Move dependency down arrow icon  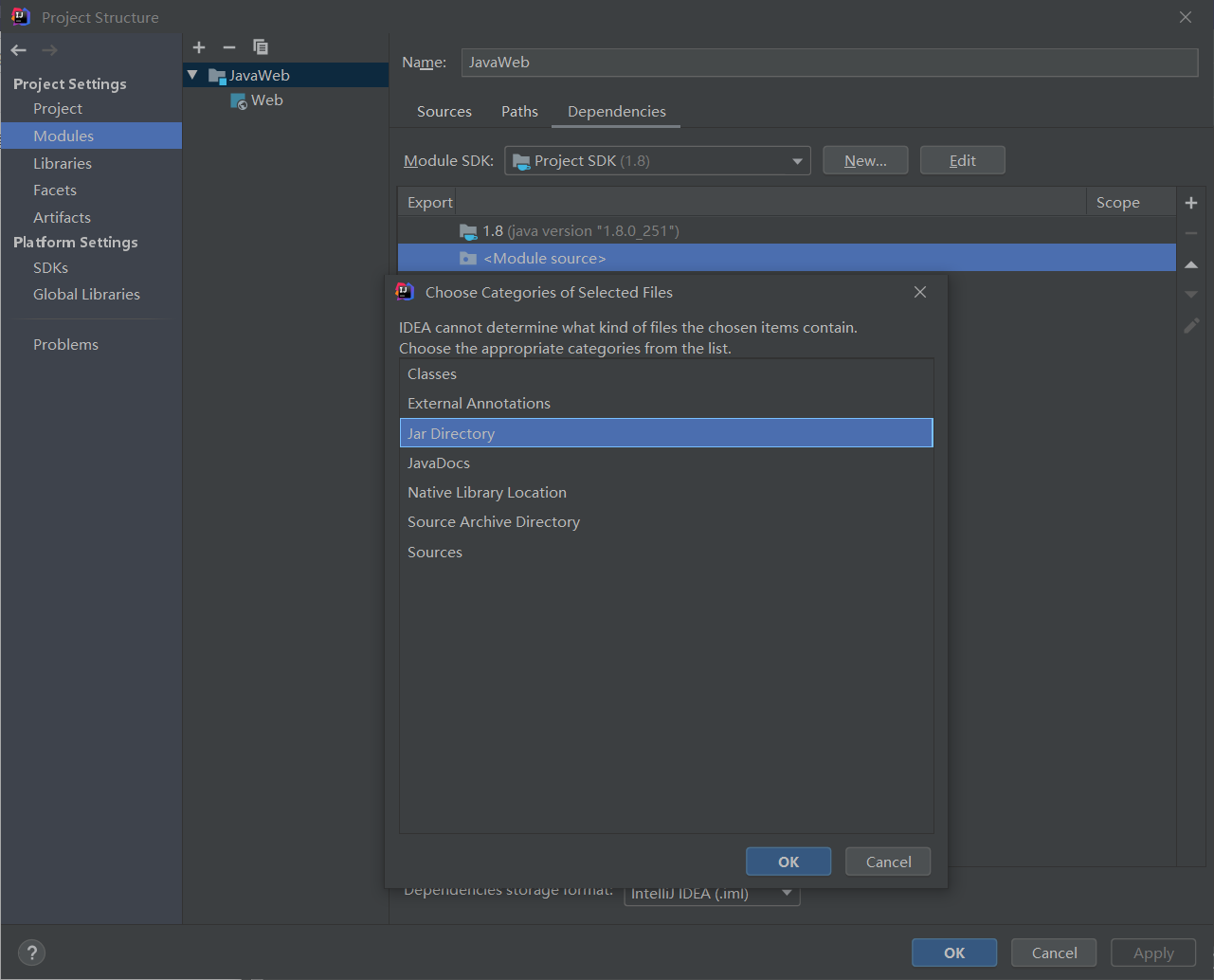1191,295
